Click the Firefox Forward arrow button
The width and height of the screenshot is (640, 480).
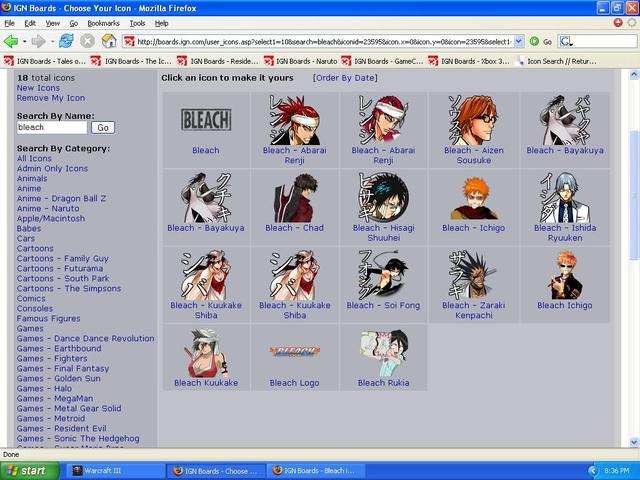(x=38, y=41)
